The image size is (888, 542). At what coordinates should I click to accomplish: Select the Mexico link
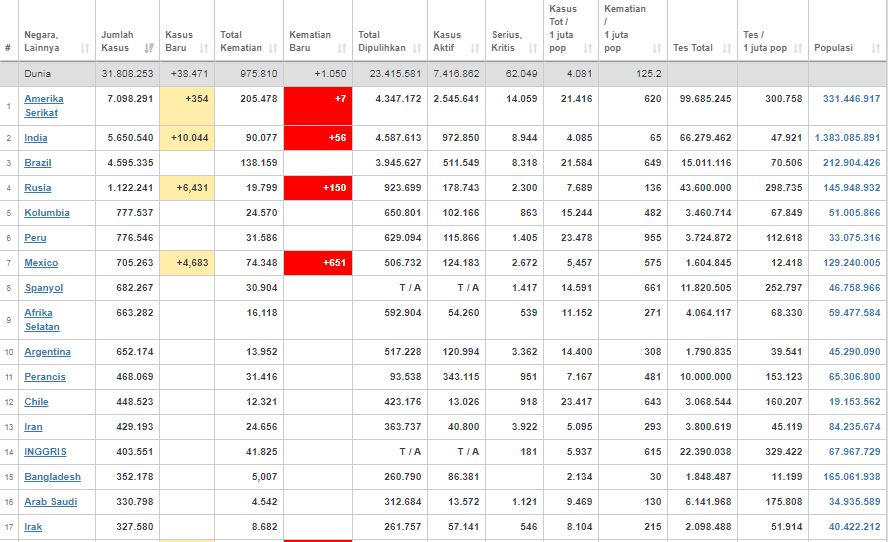coord(41,262)
